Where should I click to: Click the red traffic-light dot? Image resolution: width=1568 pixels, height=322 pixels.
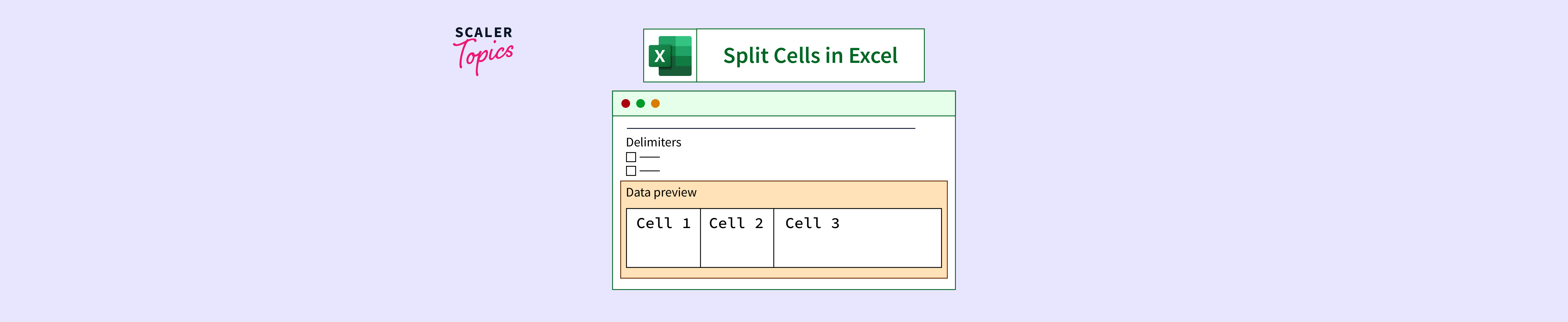[626, 103]
